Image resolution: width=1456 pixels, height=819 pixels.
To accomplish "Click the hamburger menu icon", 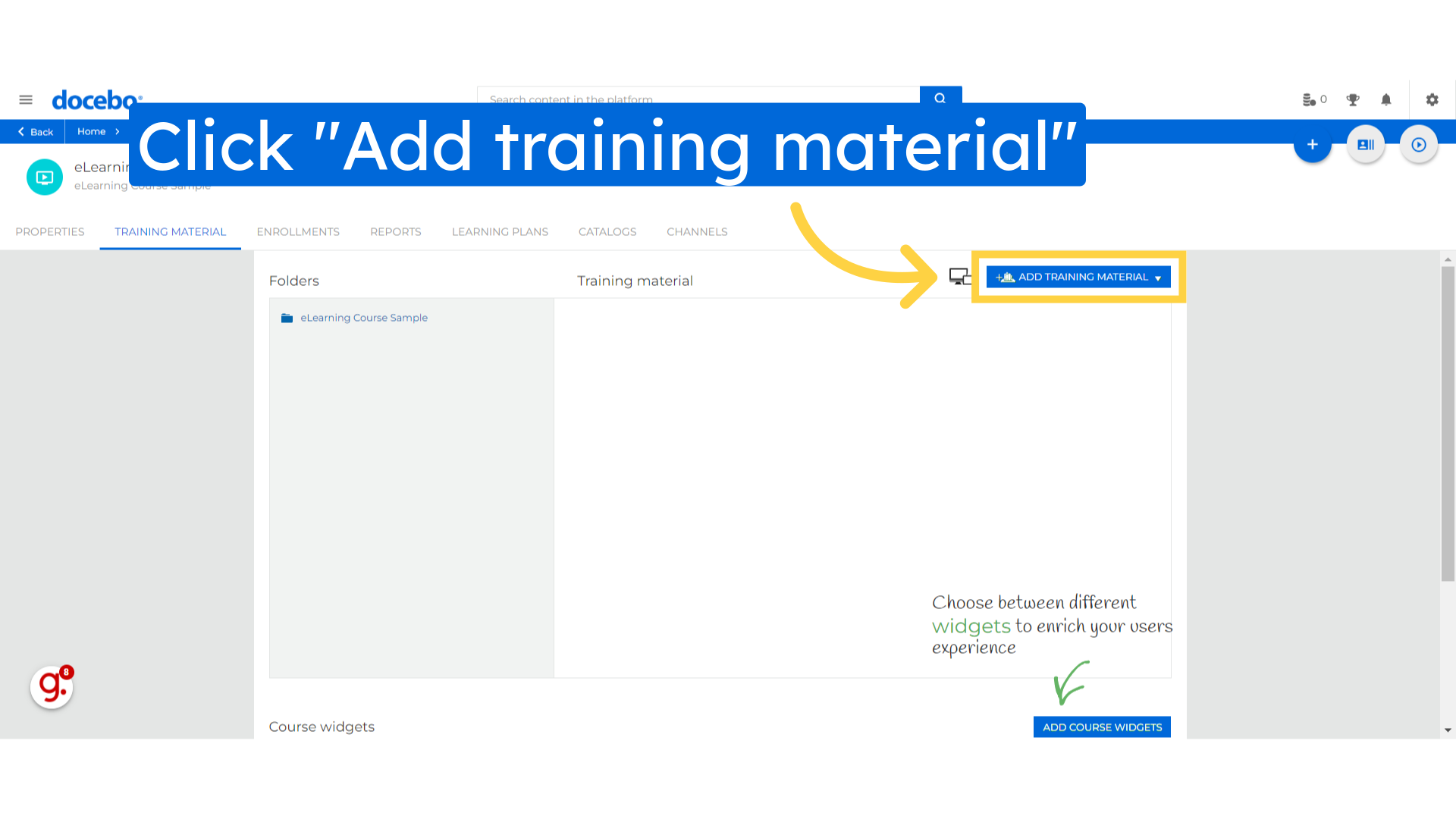I will pos(25,100).
